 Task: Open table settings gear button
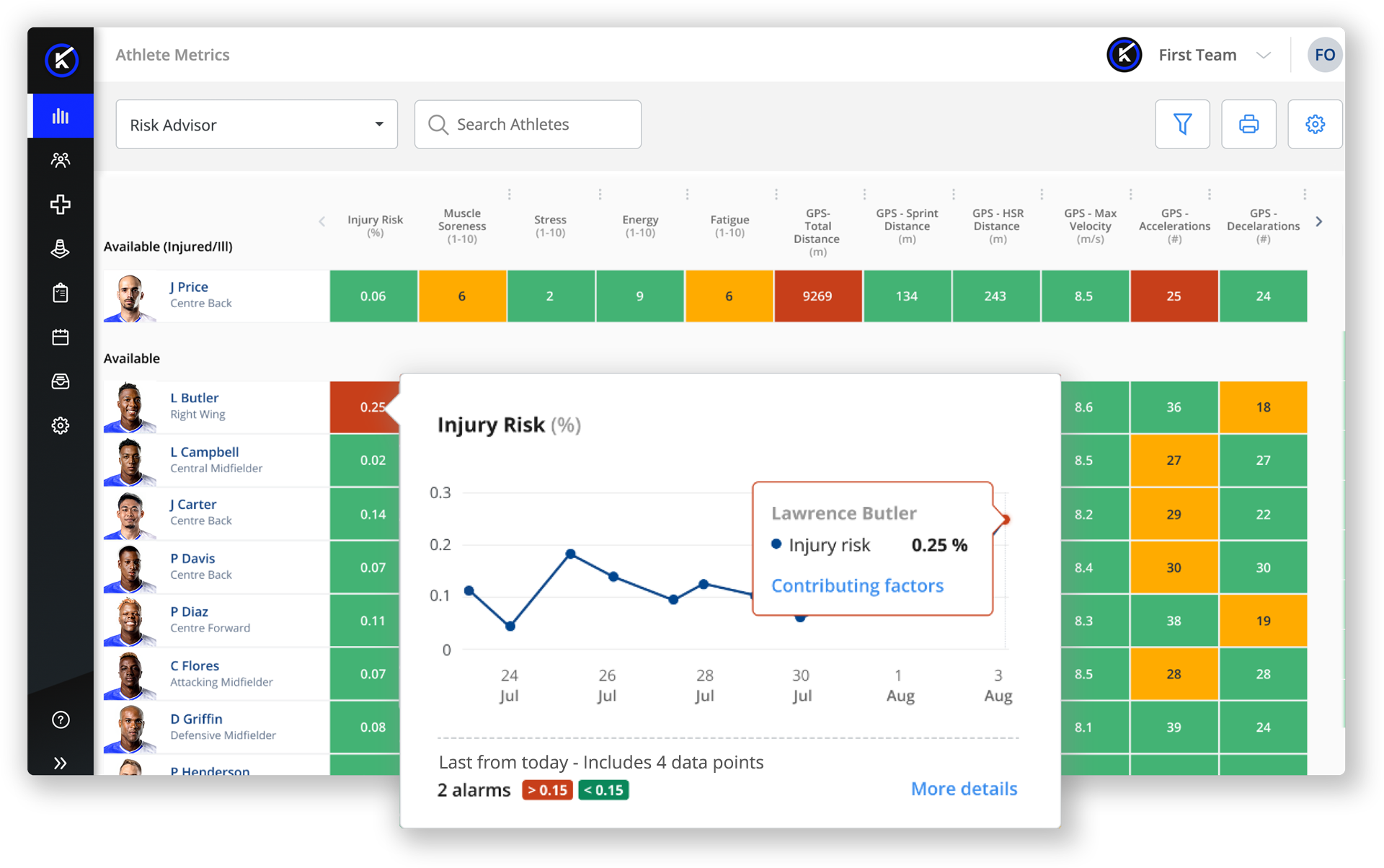1315,124
